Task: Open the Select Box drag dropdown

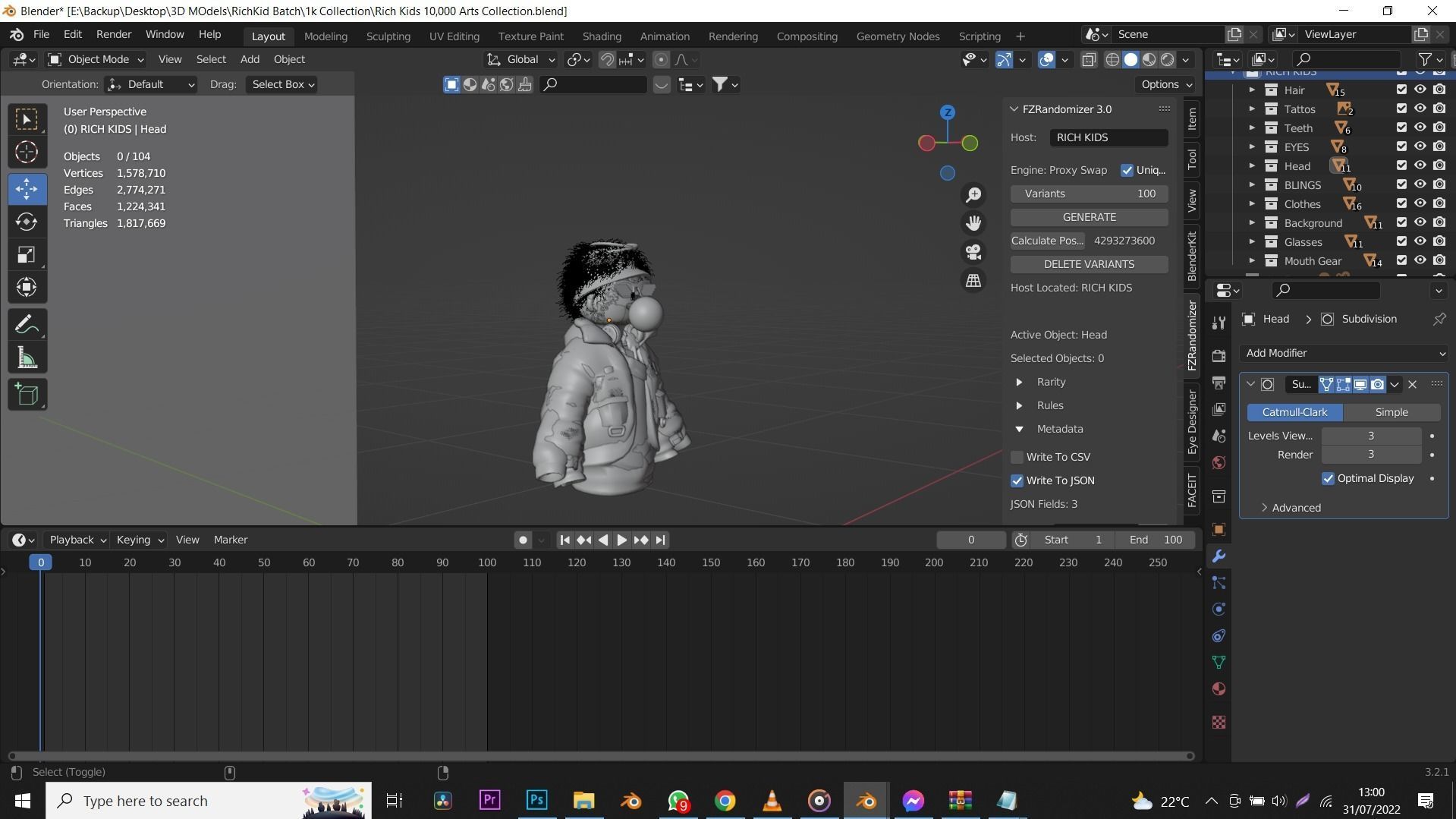Action: pyautogui.click(x=281, y=84)
